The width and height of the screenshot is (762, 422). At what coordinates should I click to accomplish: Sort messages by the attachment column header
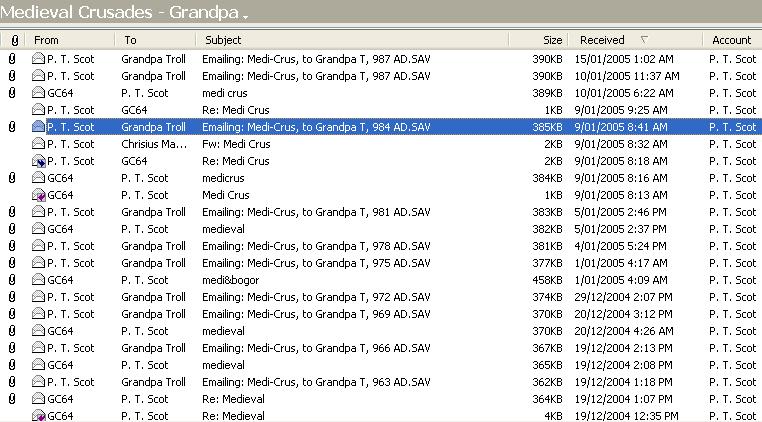(13, 40)
